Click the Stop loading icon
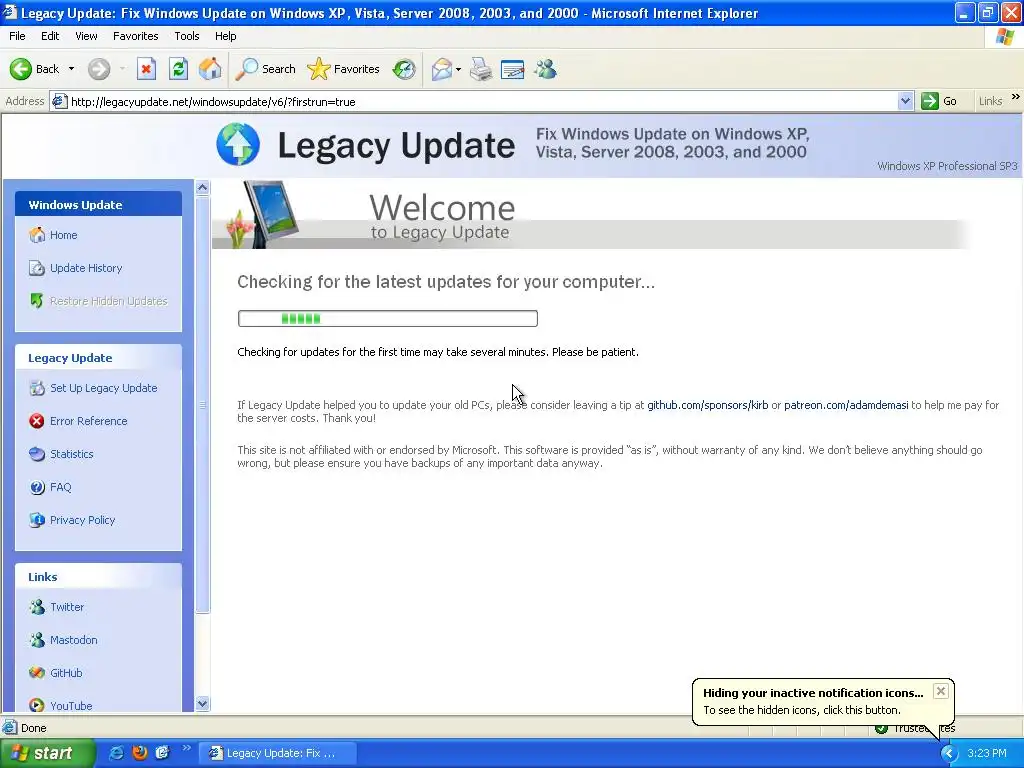The image size is (1024, 768). click(146, 69)
